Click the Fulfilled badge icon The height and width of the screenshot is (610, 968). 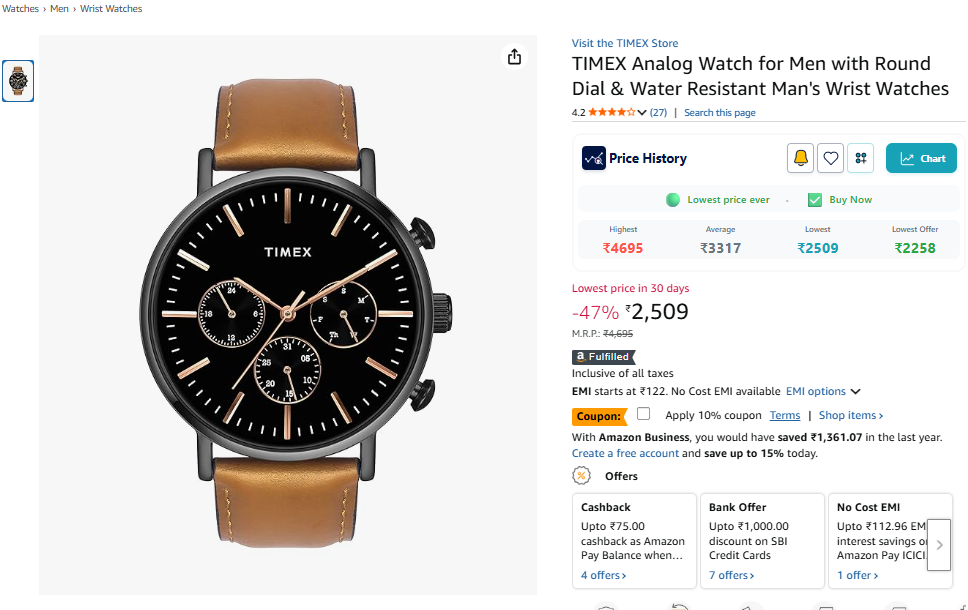coord(603,357)
